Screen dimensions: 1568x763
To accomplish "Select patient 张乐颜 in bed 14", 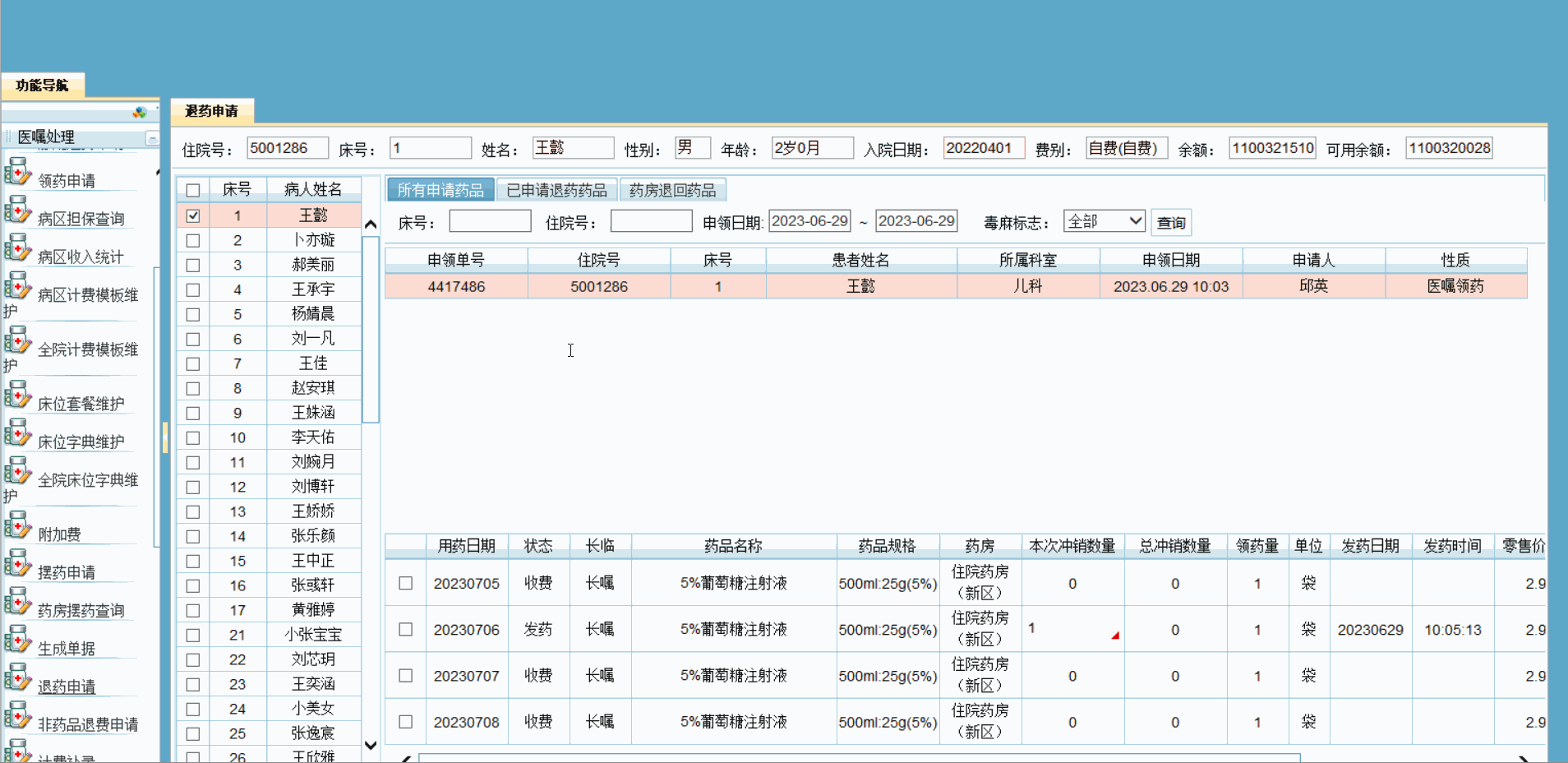I will 313,536.
